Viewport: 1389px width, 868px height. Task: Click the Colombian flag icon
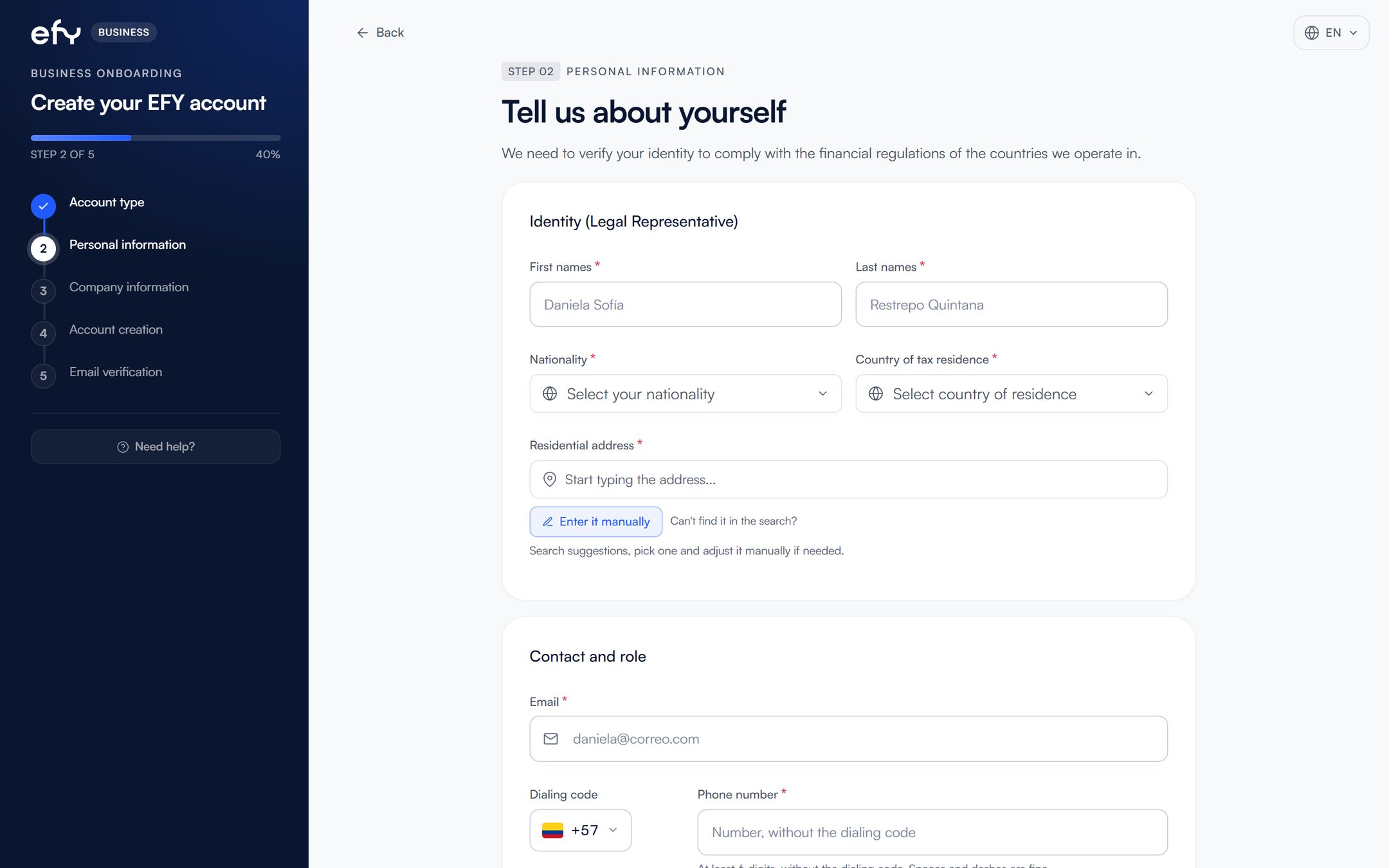(x=552, y=831)
